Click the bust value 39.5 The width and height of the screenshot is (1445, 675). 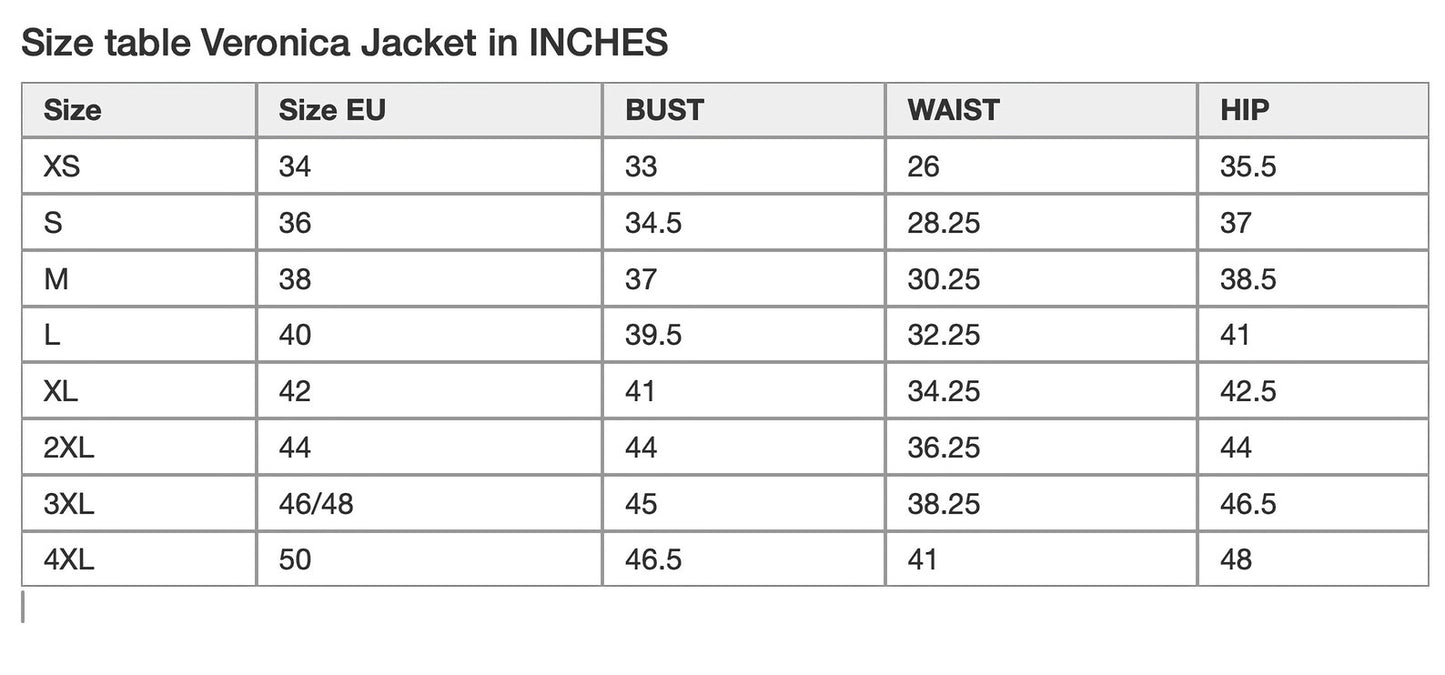[x=653, y=334]
